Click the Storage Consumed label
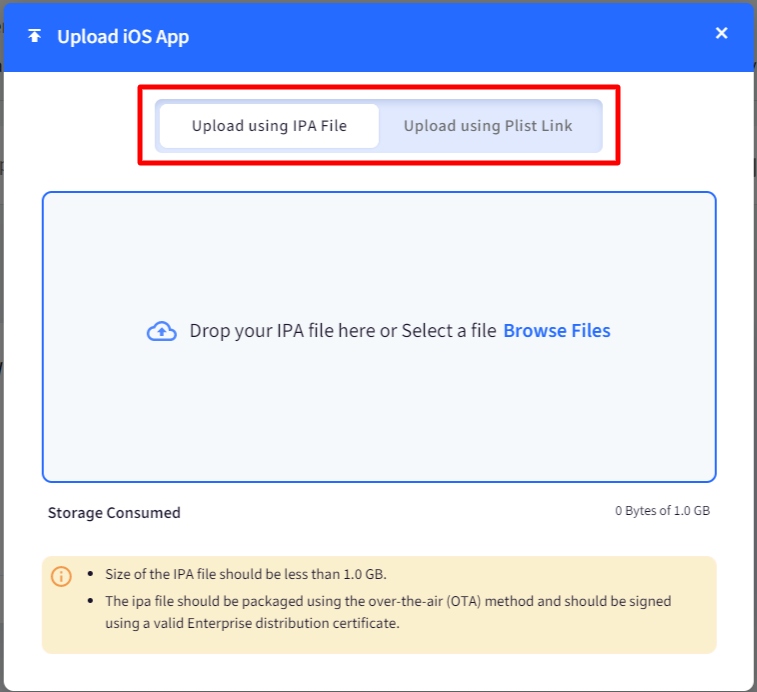The width and height of the screenshot is (757, 692). 114,513
